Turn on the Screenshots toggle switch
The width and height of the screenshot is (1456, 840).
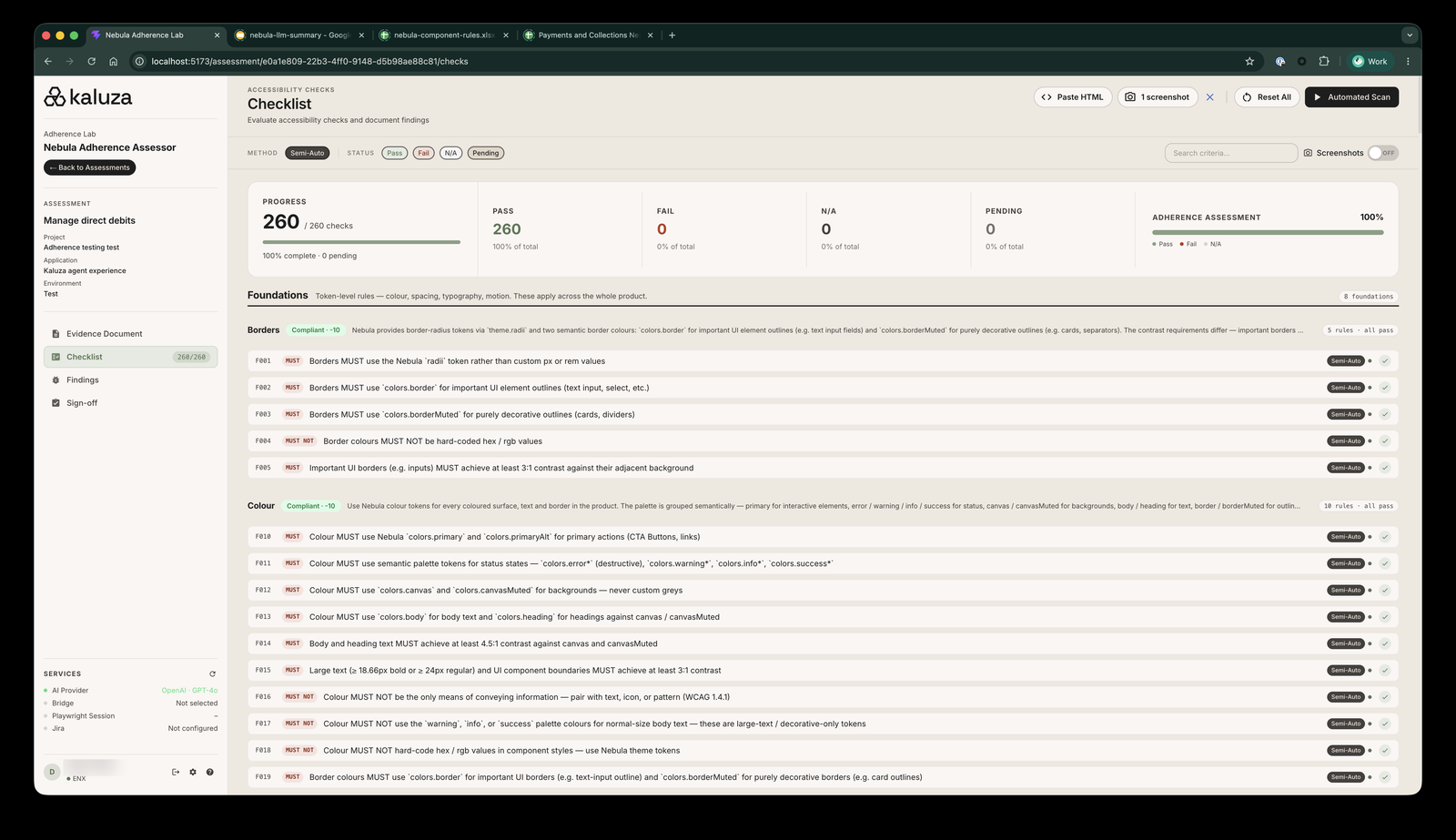(1382, 153)
